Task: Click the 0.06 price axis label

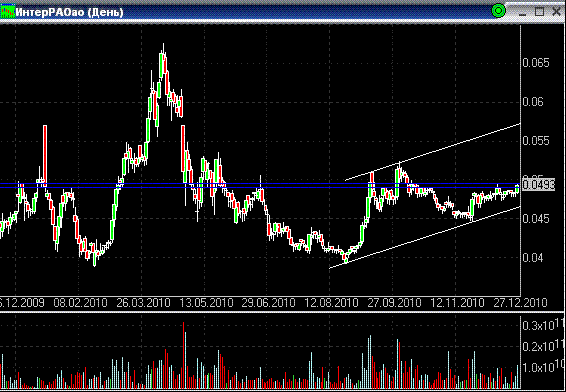Action: click(x=533, y=102)
